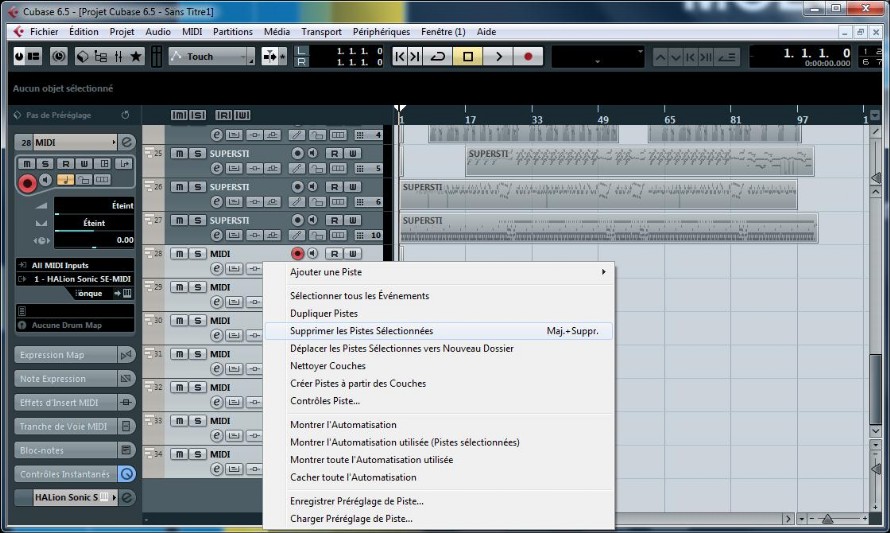Viewport: 890px width, 533px height.
Task: Go to previous marker in transport
Action: click(x=400, y=56)
